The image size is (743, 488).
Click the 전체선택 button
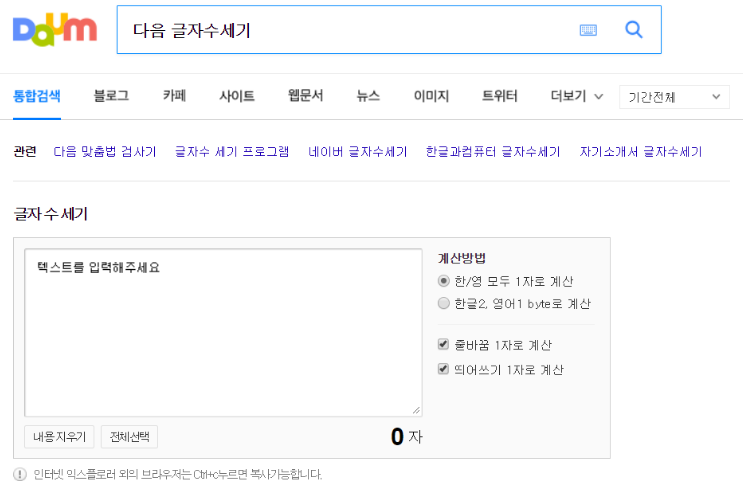[129, 436]
